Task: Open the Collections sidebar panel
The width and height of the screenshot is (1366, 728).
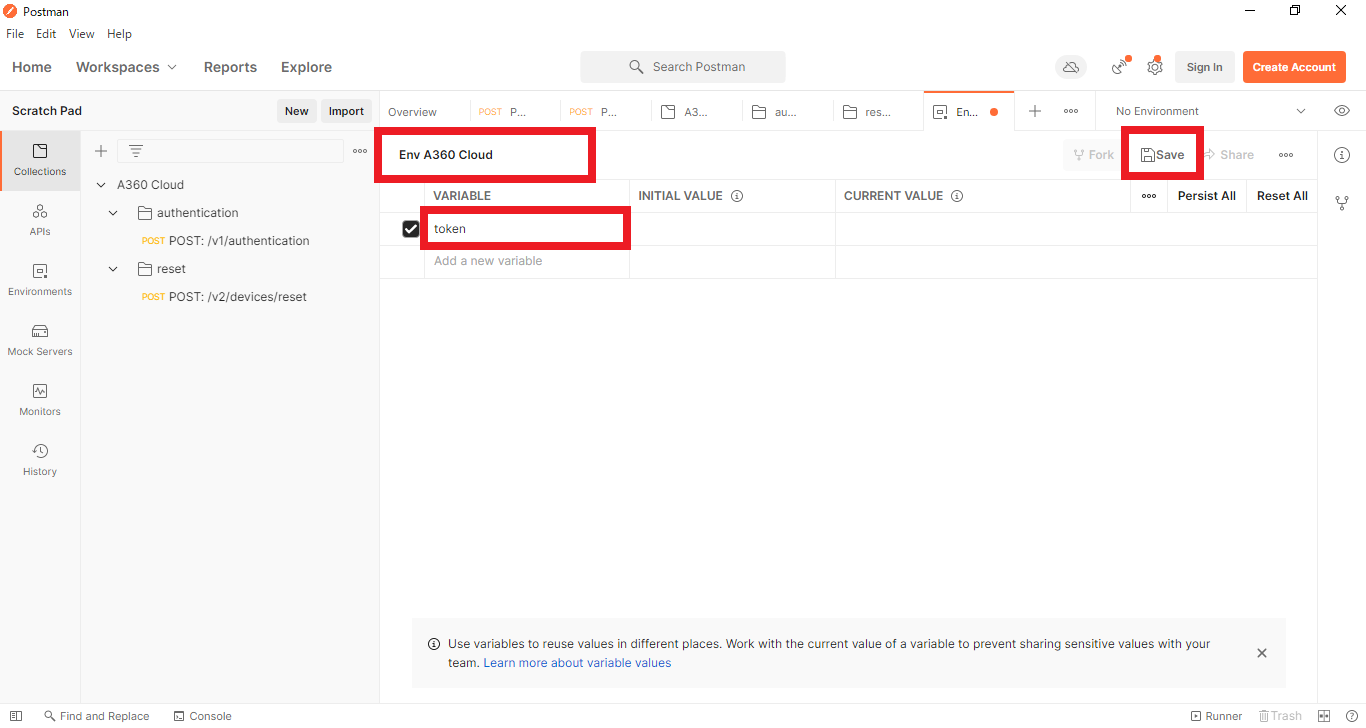Action: (x=40, y=160)
